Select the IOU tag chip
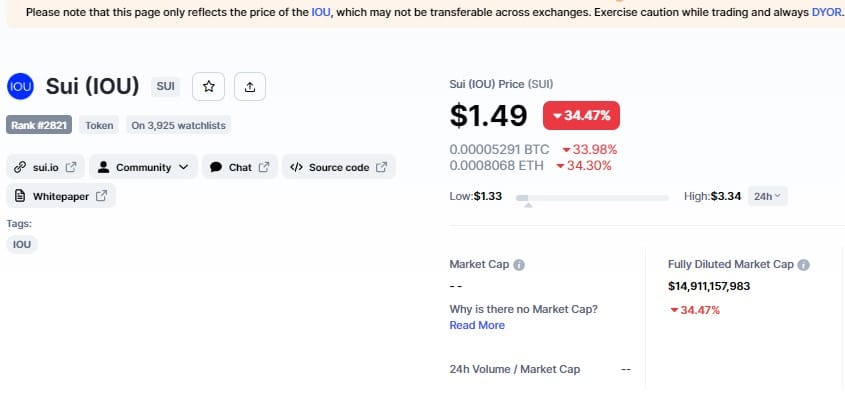This screenshot has width=845, height=400. click(x=22, y=244)
